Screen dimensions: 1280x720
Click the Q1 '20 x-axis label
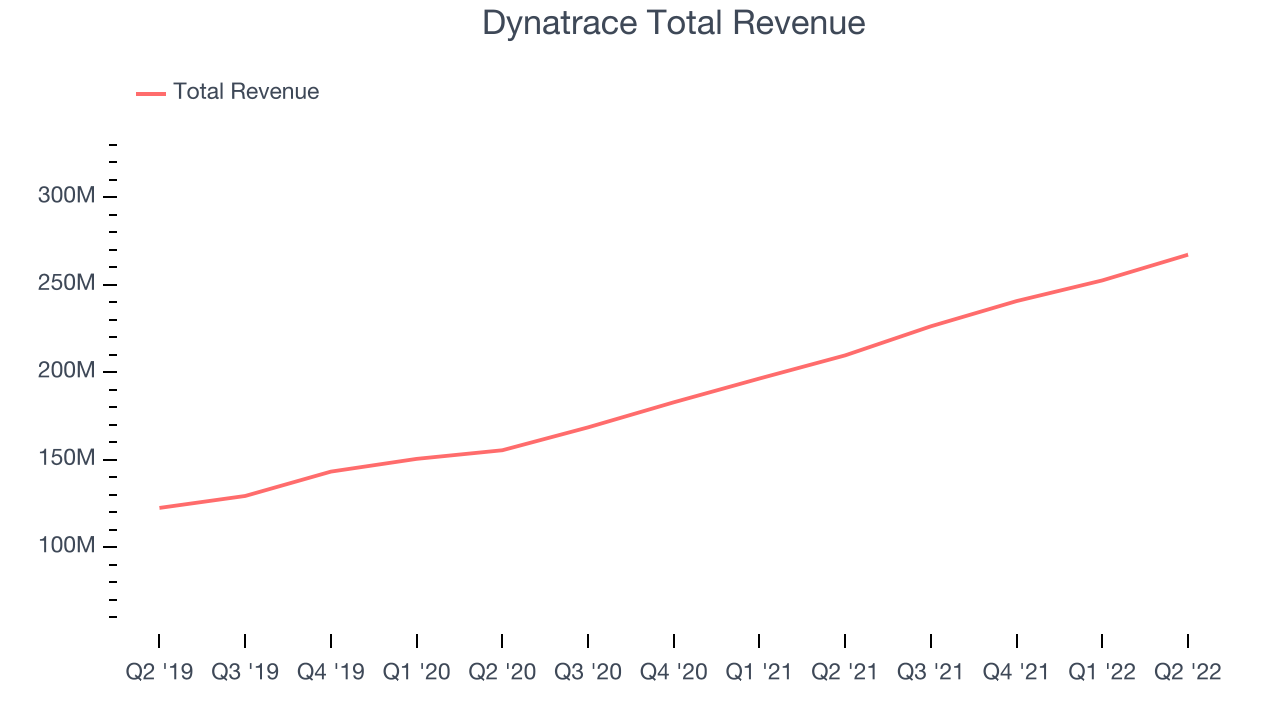tap(417, 672)
